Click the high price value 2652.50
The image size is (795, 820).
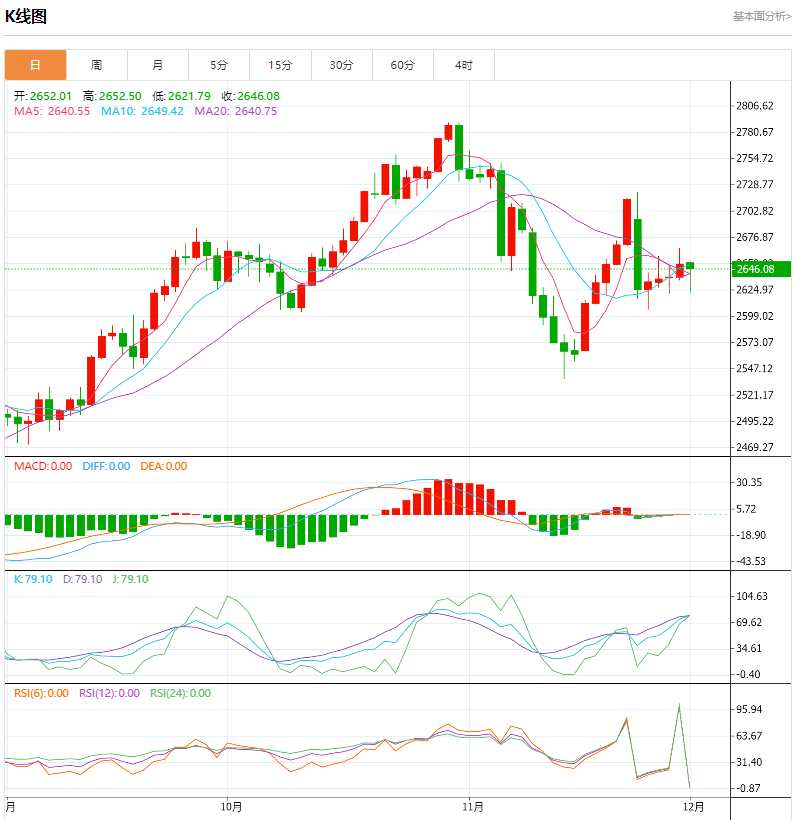coord(120,96)
